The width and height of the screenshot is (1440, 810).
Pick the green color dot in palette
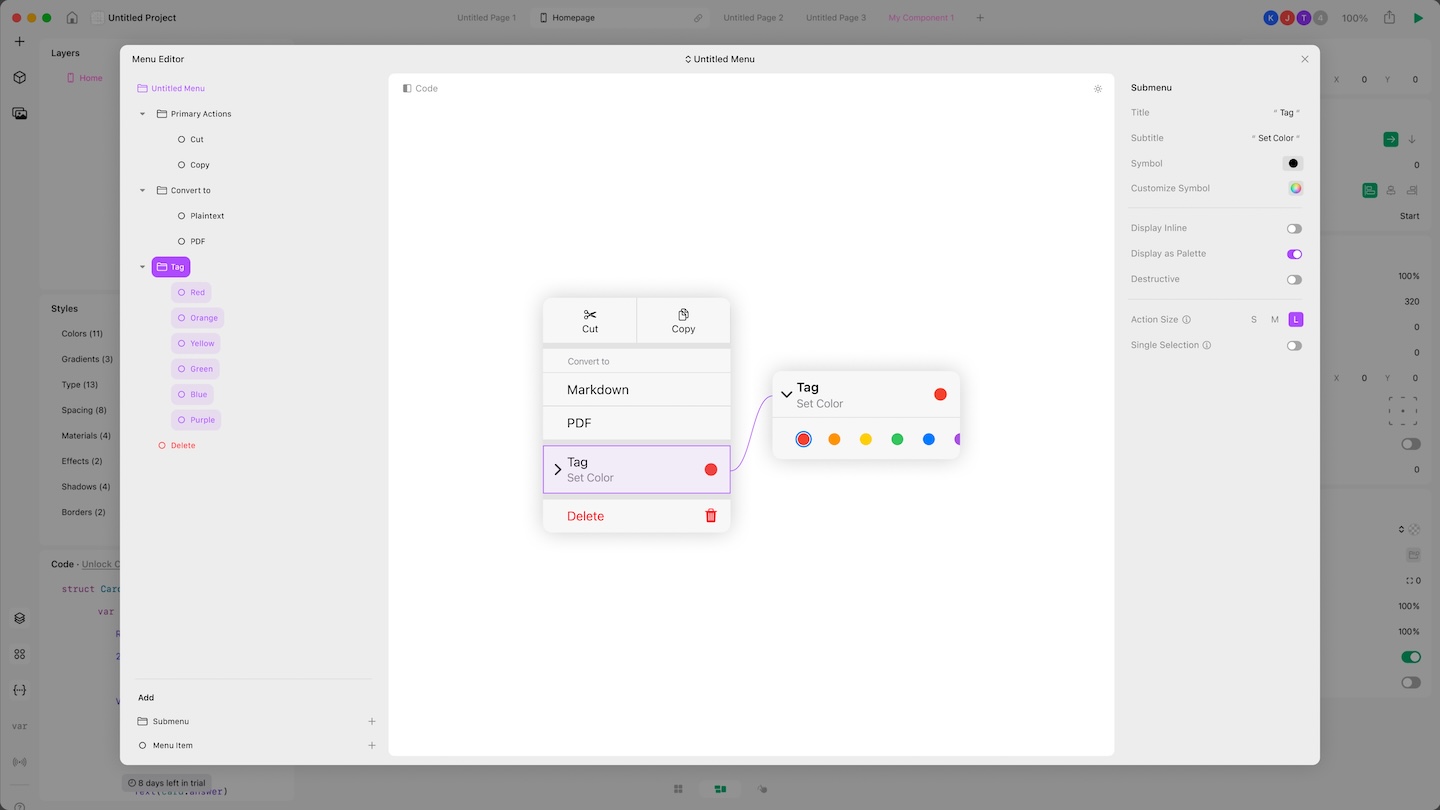[897, 439]
